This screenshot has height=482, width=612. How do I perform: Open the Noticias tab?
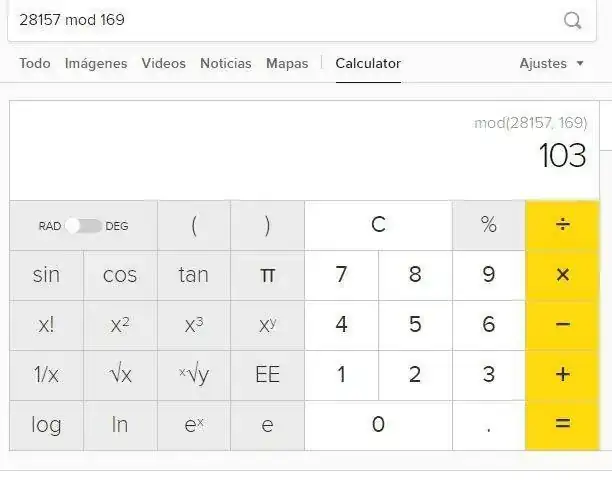point(226,63)
